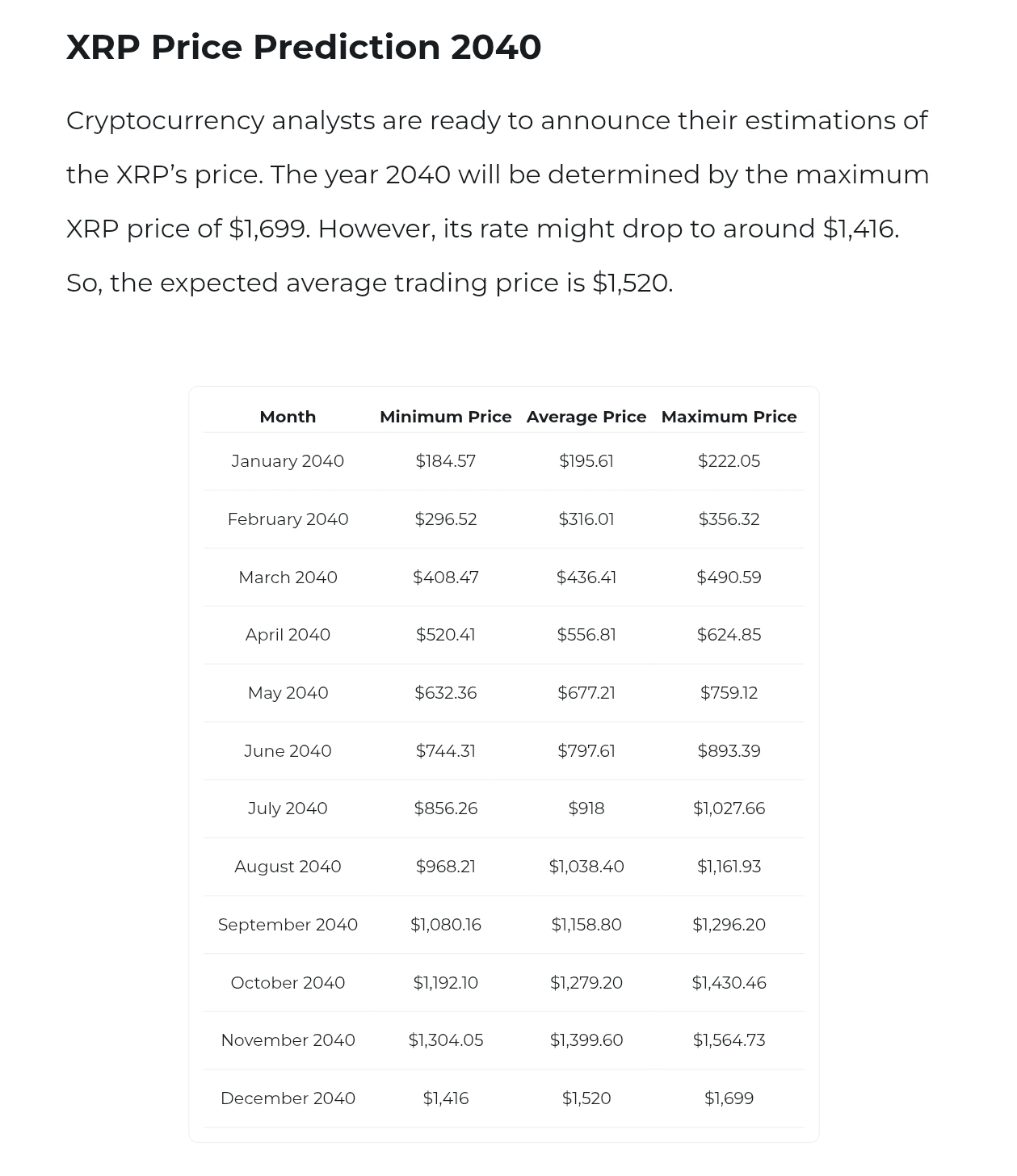Click December 2040 average price $1,520

tap(586, 1098)
